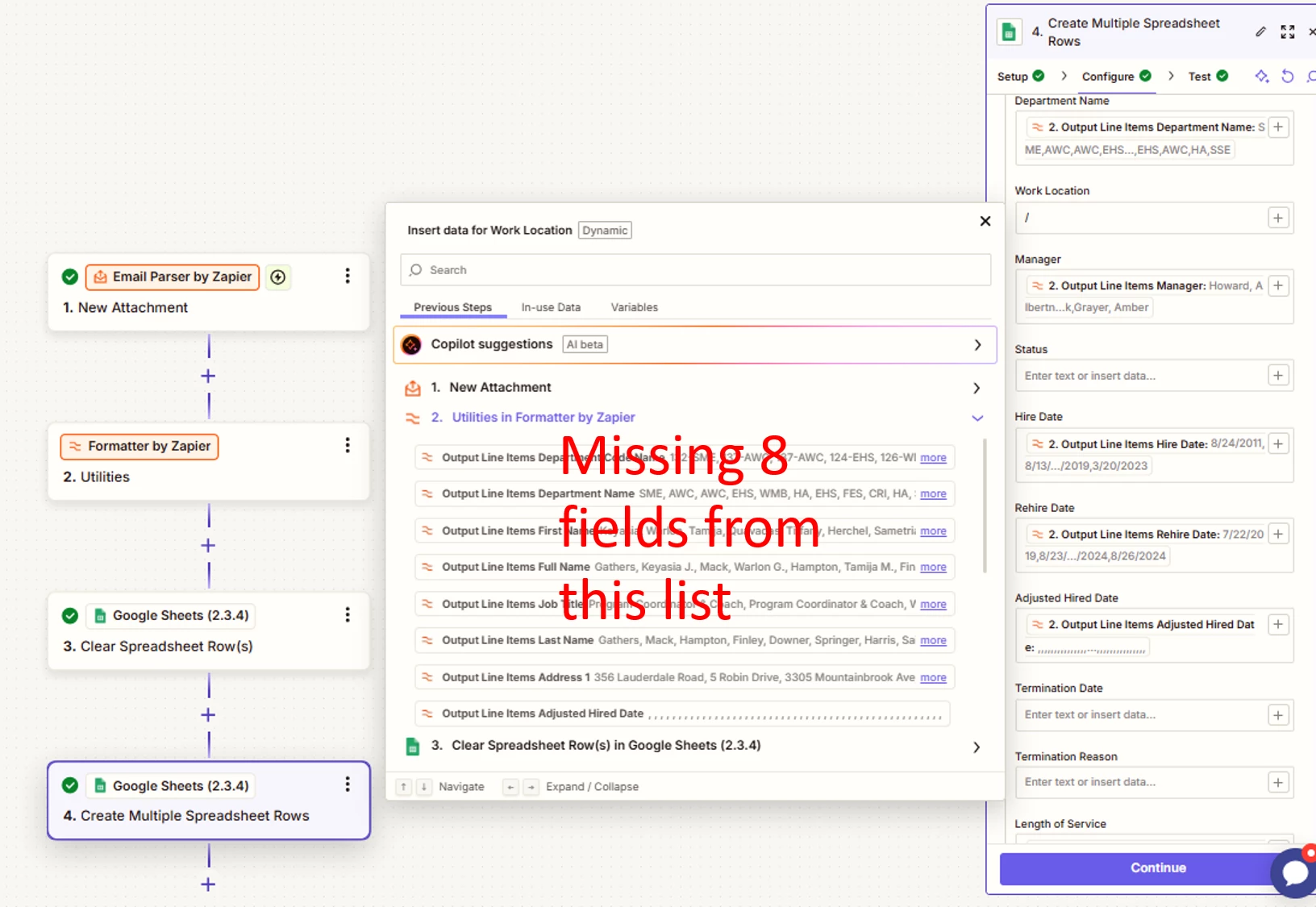
Task: Click plus button in Department Name field
Action: pos(1278,127)
